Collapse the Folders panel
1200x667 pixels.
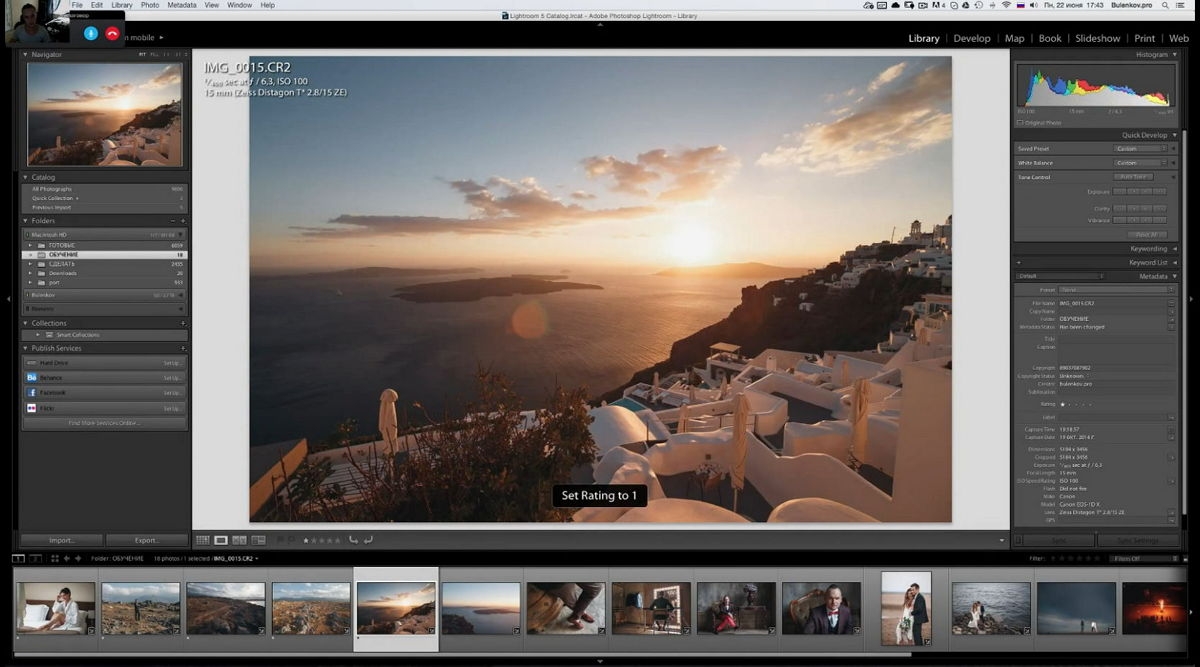tap(26, 220)
